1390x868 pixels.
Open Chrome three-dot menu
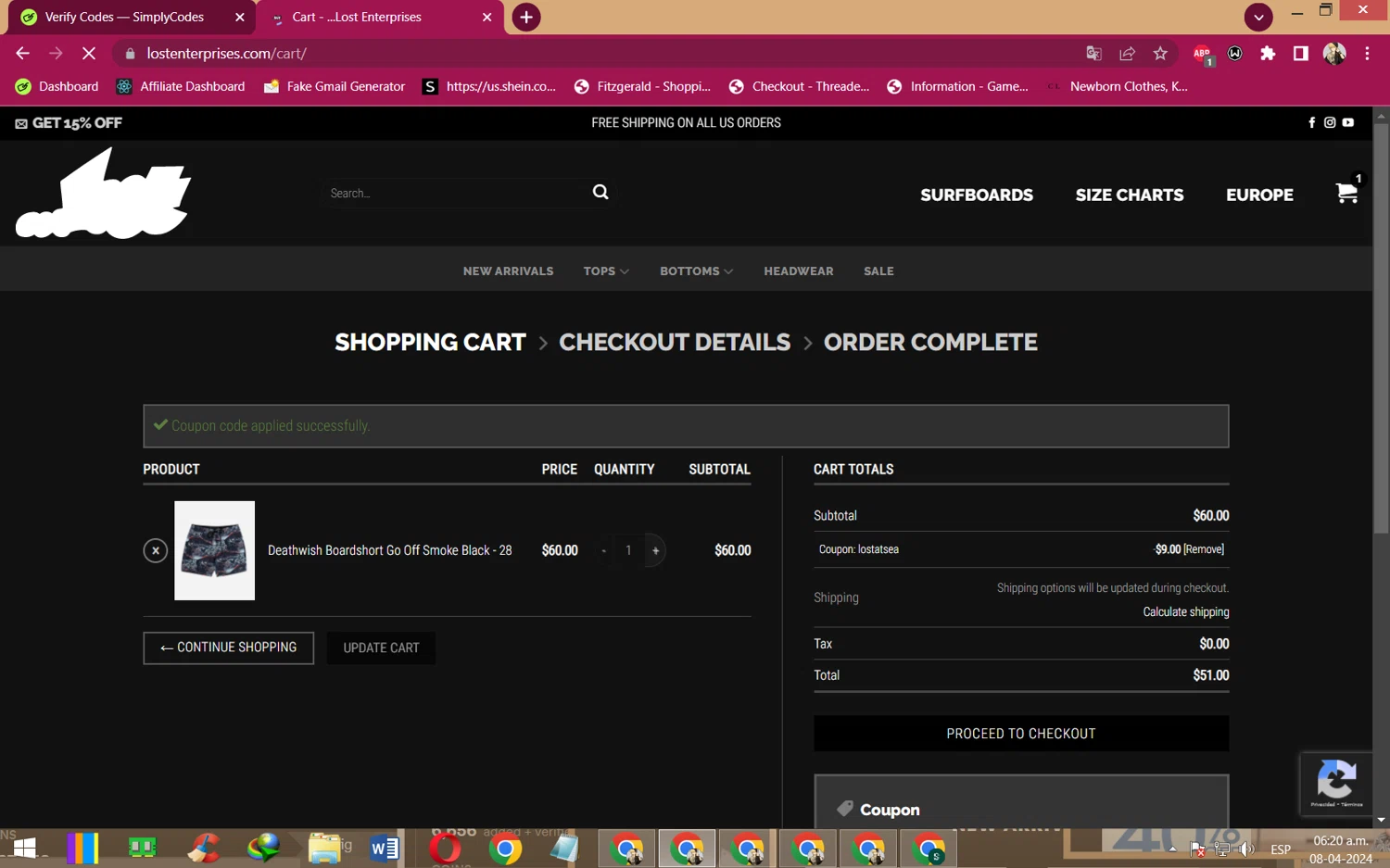tap(1367, 54)
